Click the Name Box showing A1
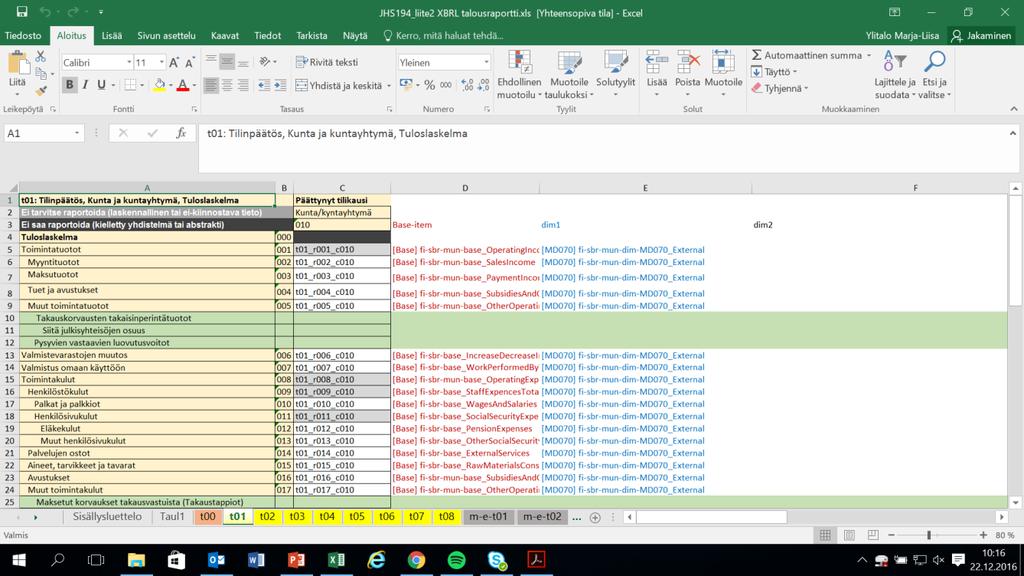Viewport: 1024px width, 576px height. pyautogui.click(x=44, y=133)
